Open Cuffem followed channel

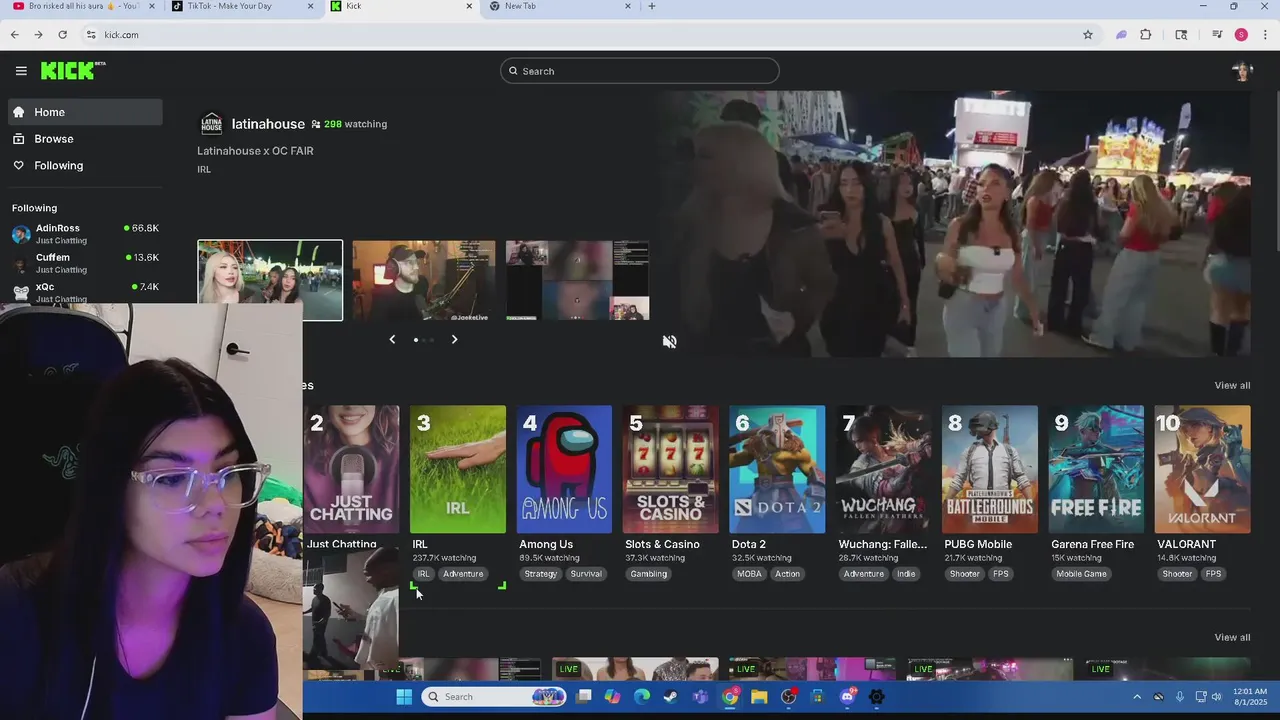click(x=85, y=263)
